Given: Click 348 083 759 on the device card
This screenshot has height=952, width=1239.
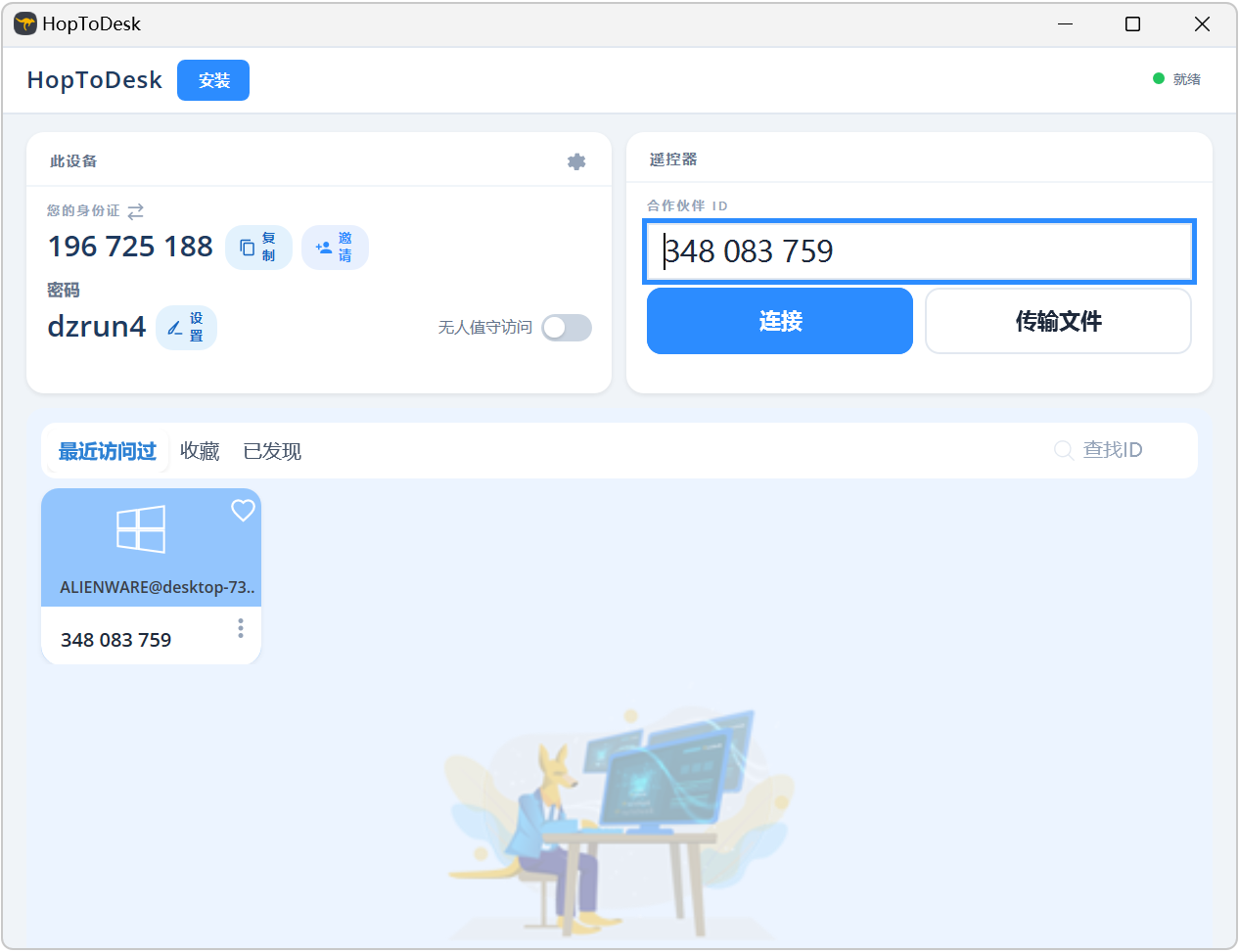Looking at the screenshot, I should (x=115, y=640).
